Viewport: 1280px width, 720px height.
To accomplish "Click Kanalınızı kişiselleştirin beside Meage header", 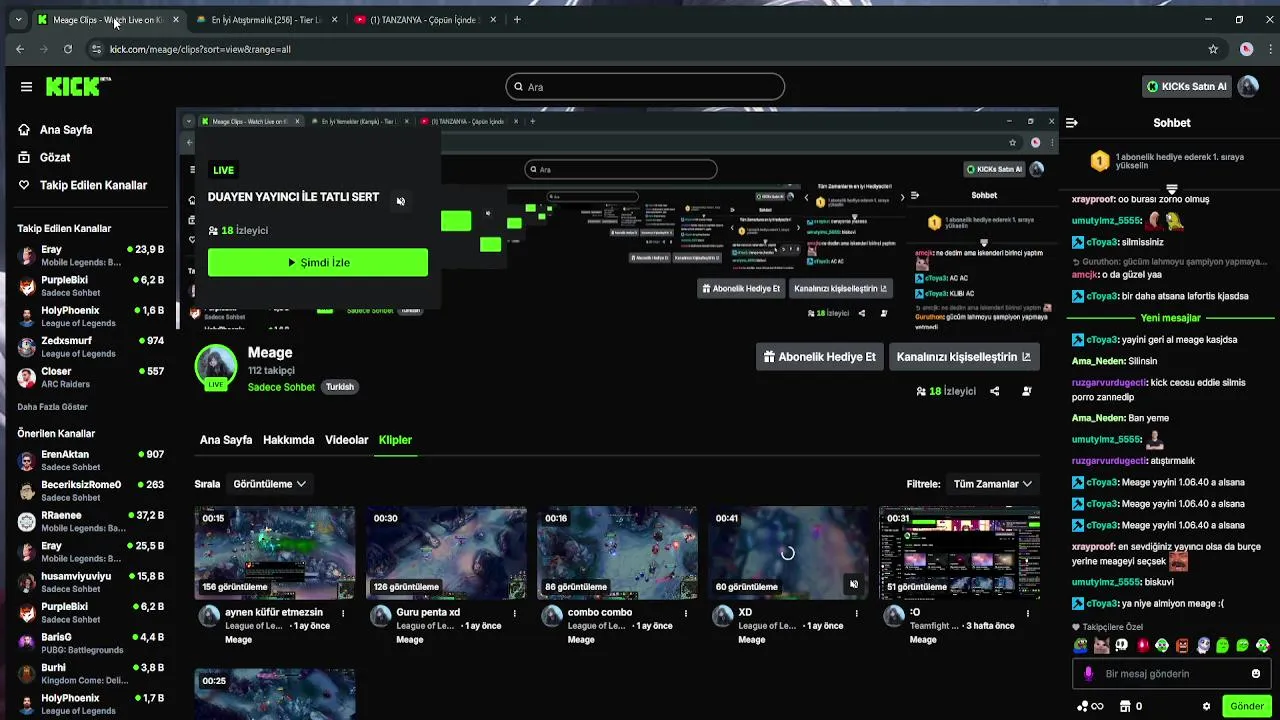I will (x=964, y=357).
